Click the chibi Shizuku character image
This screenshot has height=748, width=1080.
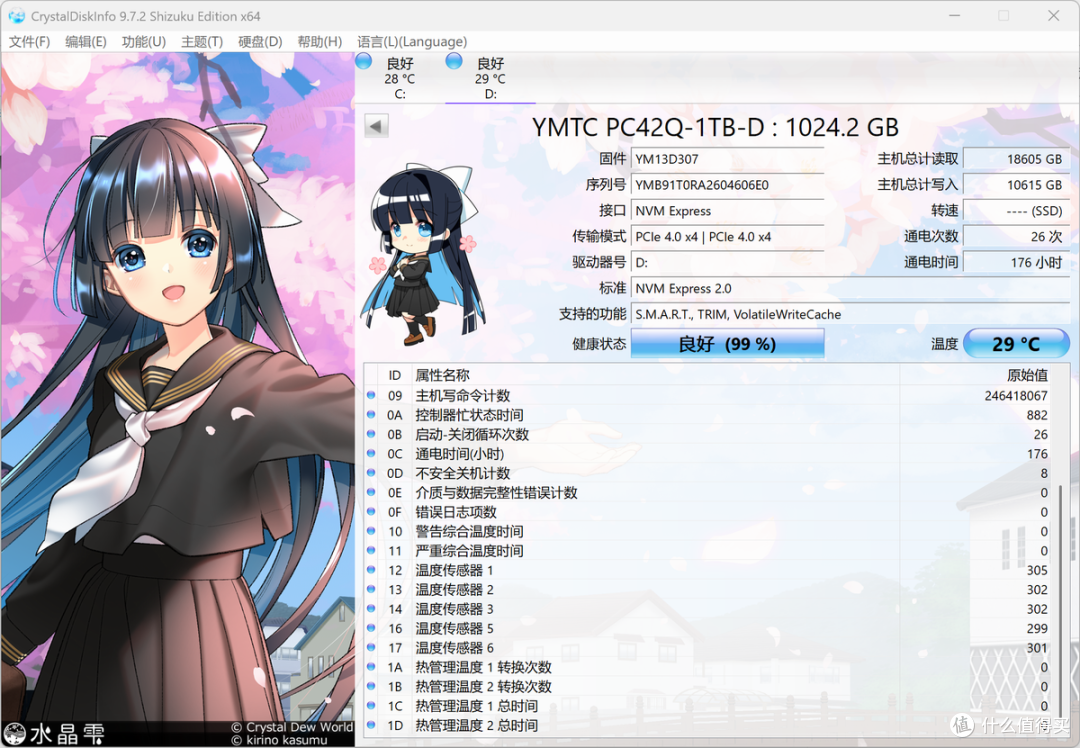click(x=422, y=254)
